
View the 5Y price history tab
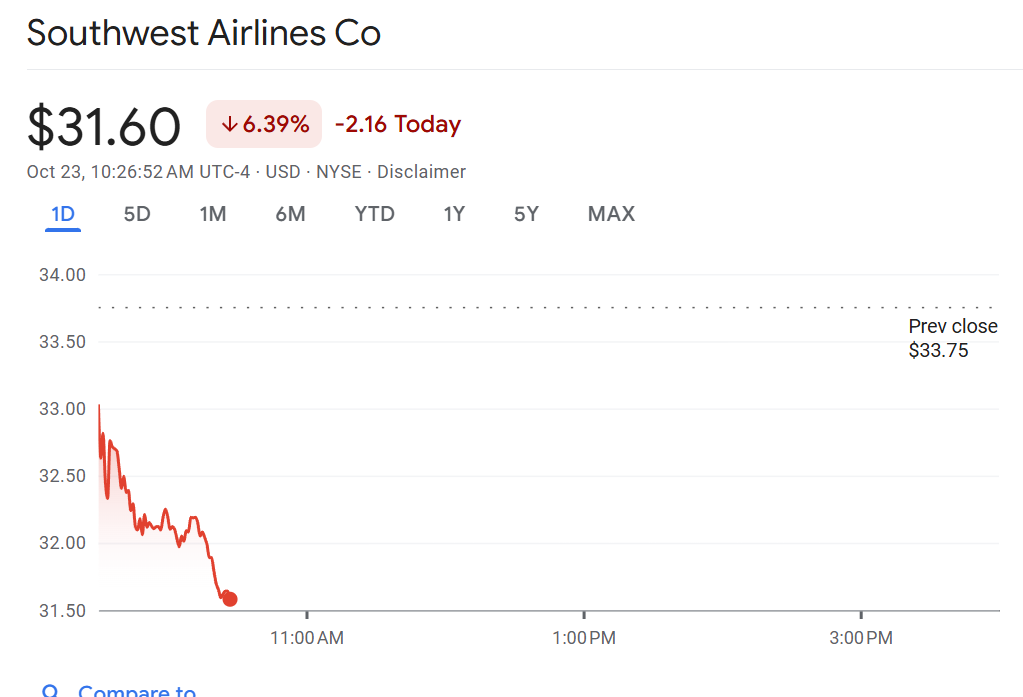526,214
